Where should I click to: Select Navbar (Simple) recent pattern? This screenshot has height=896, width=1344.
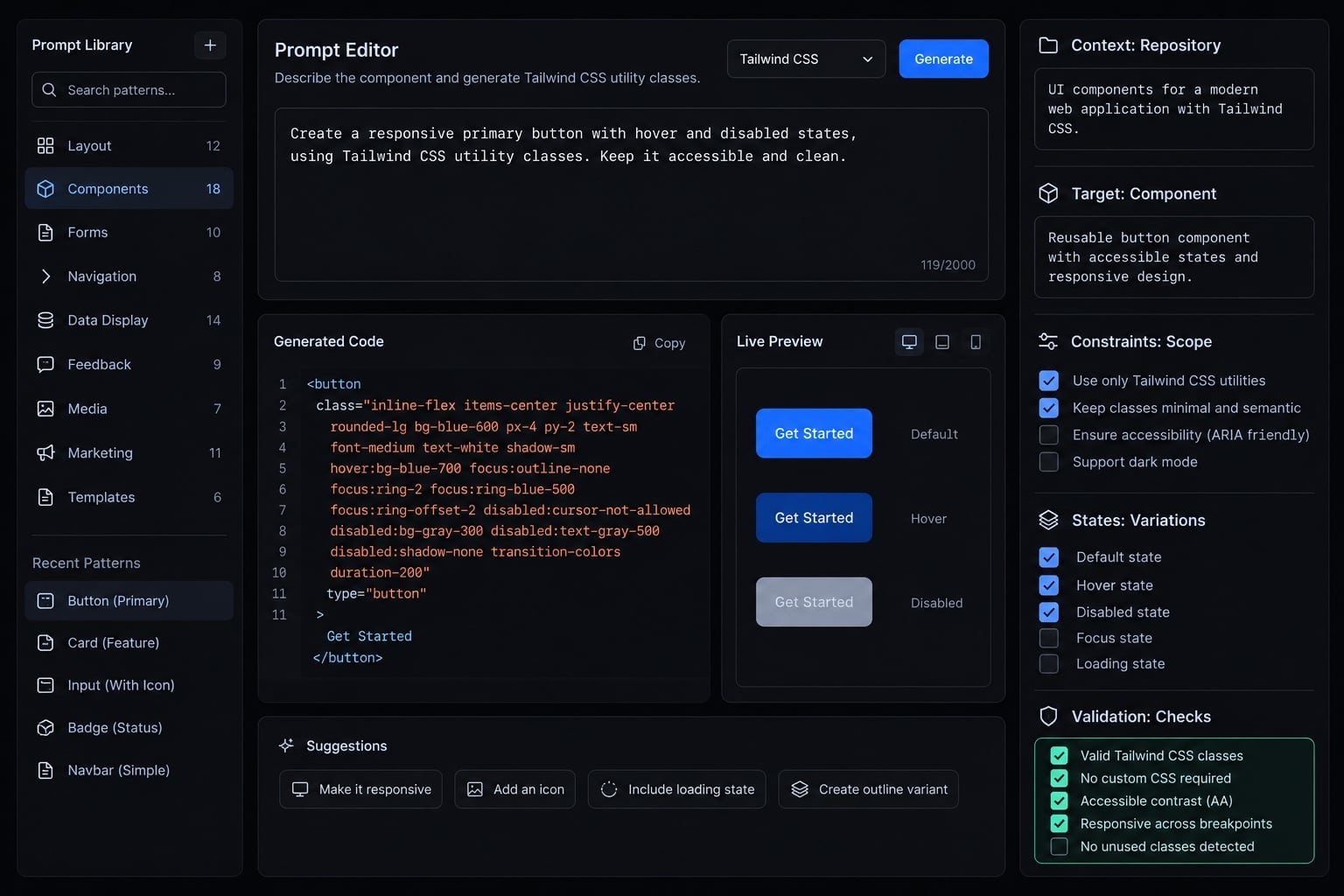pos(129,770)
